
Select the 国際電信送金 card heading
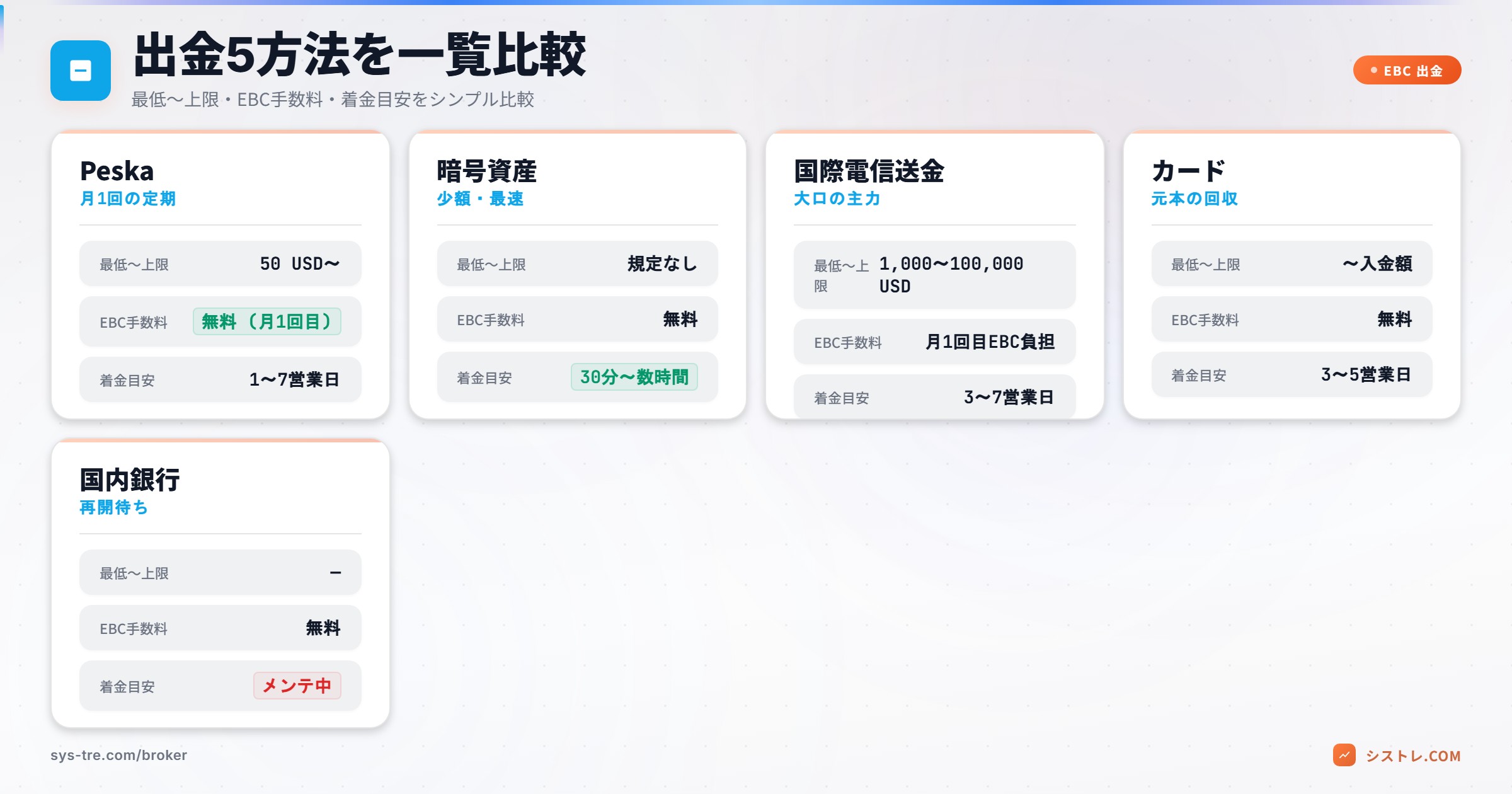pyautogui.click(x=869, y=171)
